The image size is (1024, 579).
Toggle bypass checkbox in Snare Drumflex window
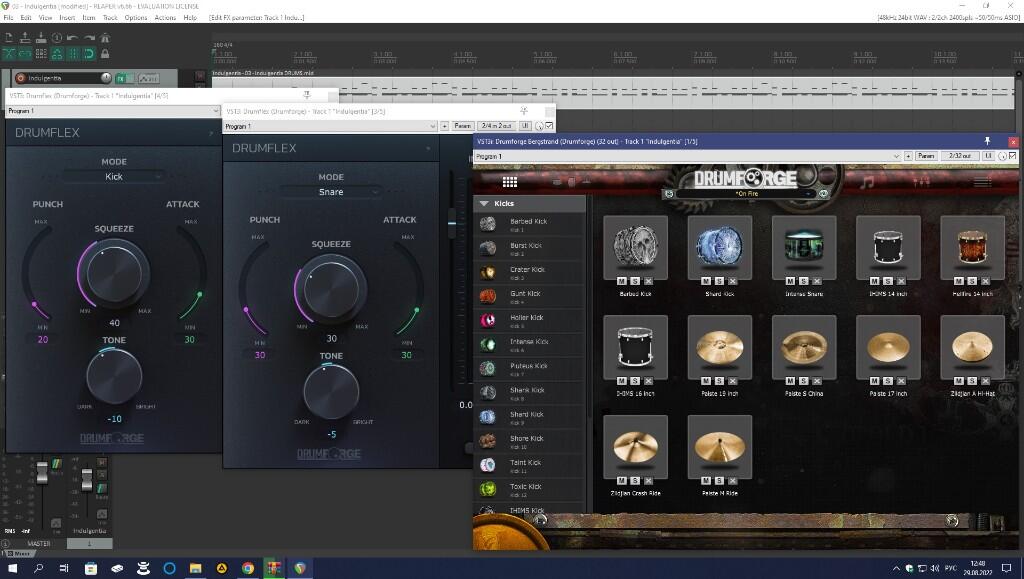[549, 126]
